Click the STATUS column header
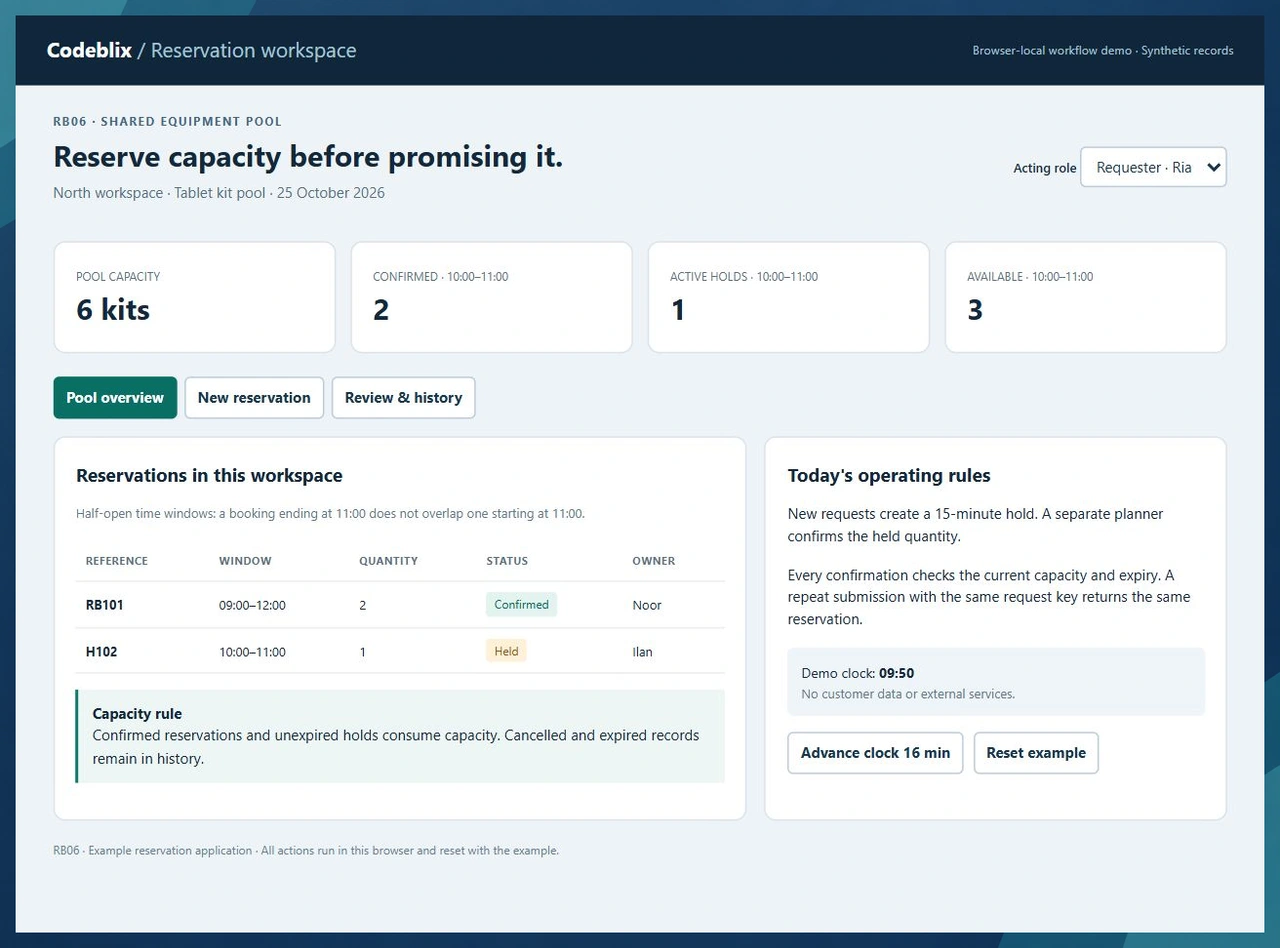 (507, 561)
